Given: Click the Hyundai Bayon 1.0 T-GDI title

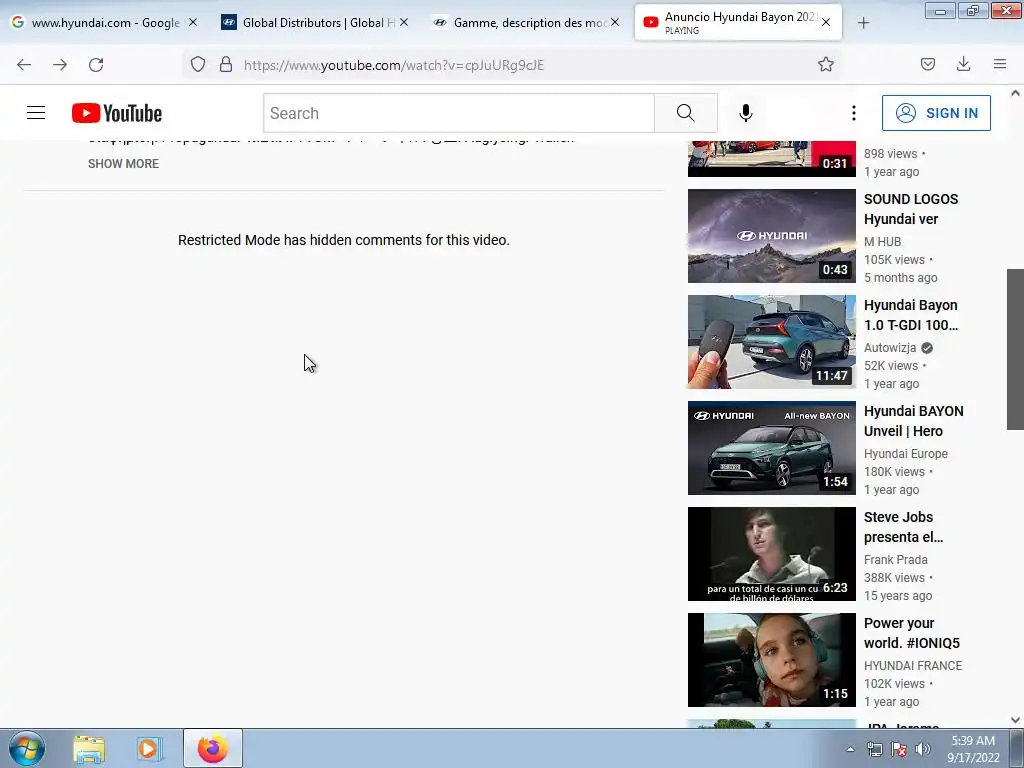Looking at the screenshot, I should pyautogui.click(x=911, y=315).
